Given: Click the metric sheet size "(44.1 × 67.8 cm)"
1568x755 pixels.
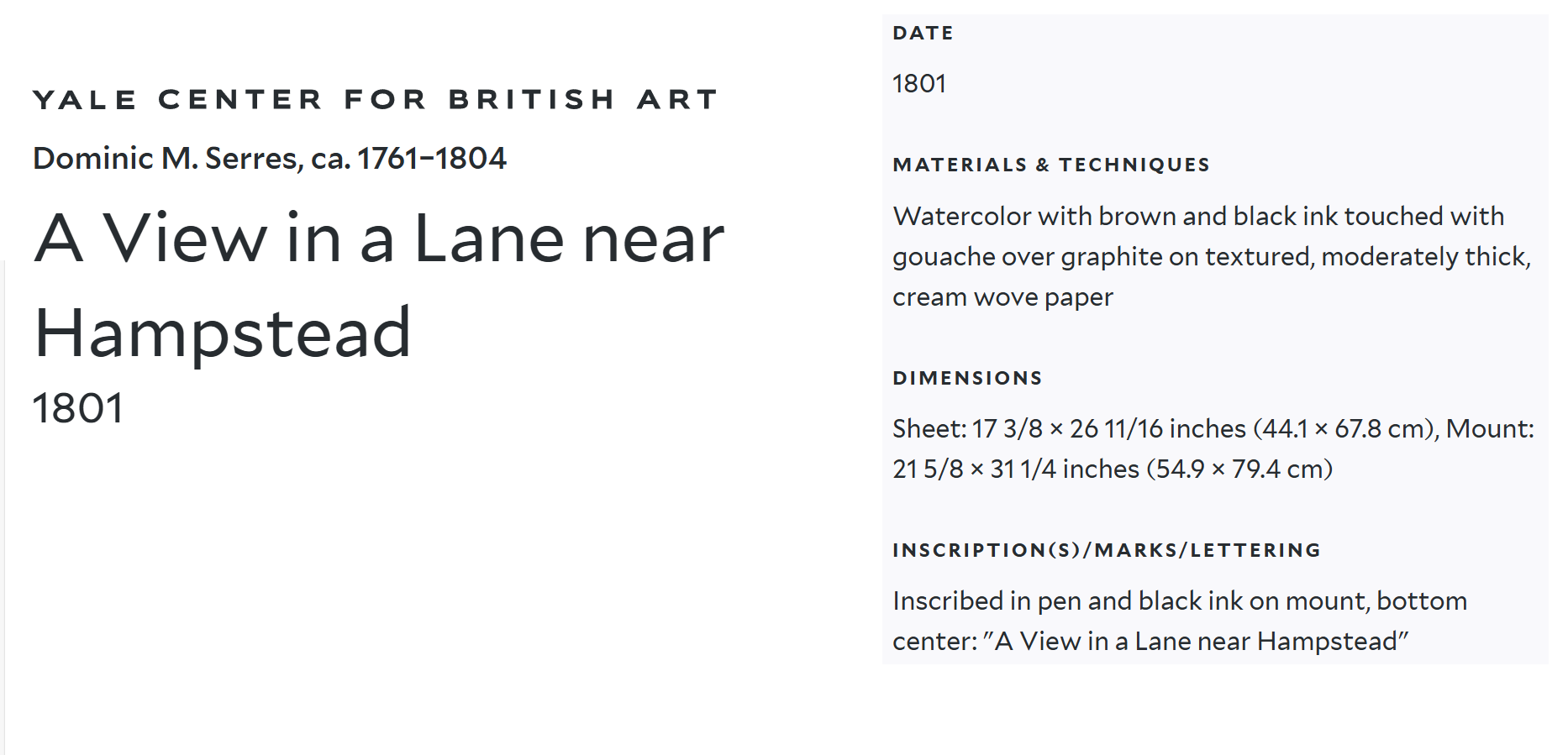Looking at the screenshot, I should click(1343, 428).
